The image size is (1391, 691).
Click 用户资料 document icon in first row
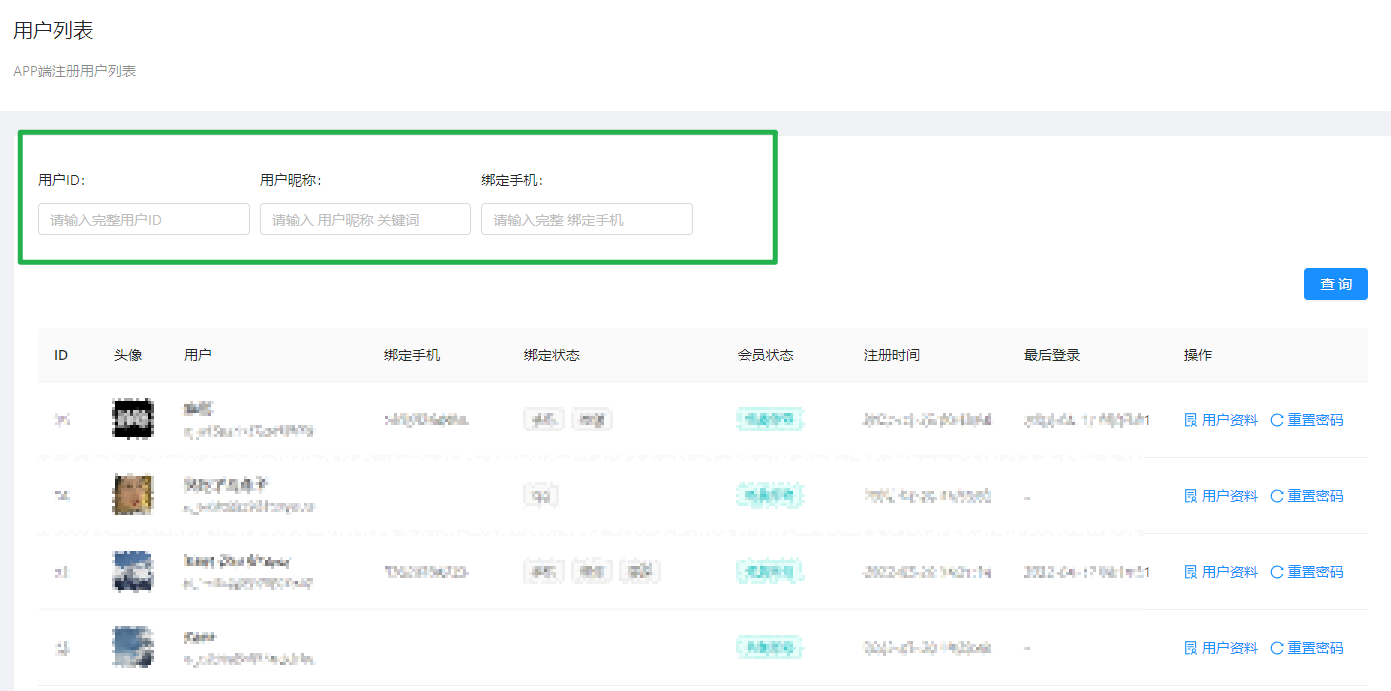click(x=1190, y=420)
